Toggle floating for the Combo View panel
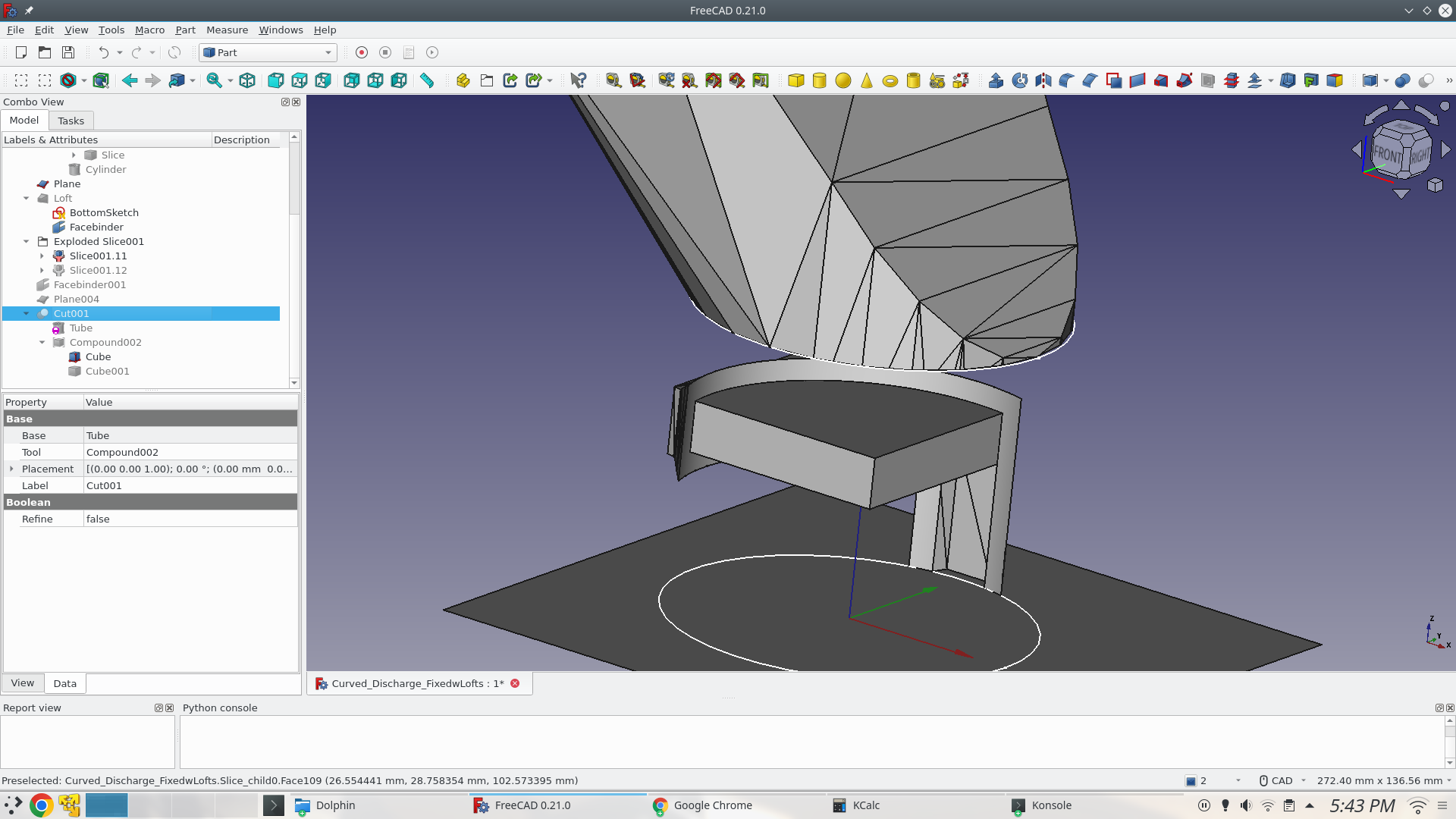Image resolution: width=1456 pixels, height=819 pixels. [x=285, y=102]
